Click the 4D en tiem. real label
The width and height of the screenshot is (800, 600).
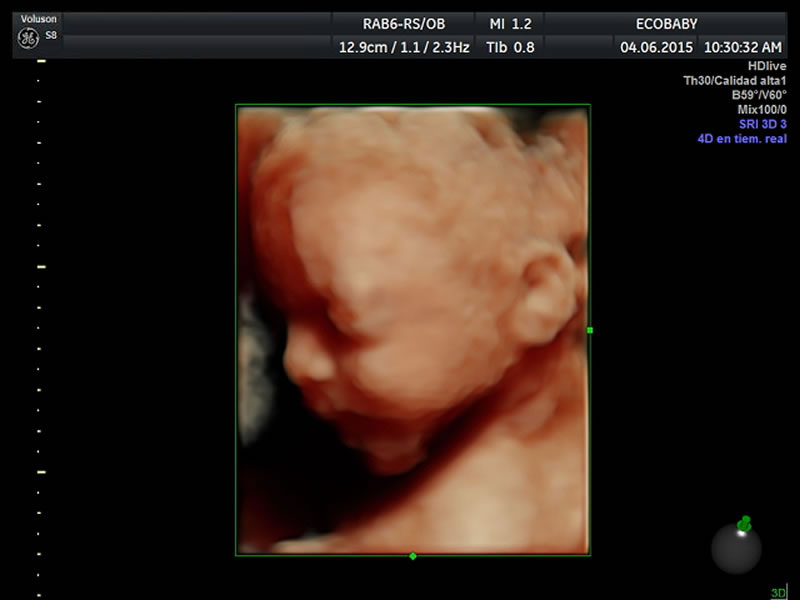[x=741, y=138]
